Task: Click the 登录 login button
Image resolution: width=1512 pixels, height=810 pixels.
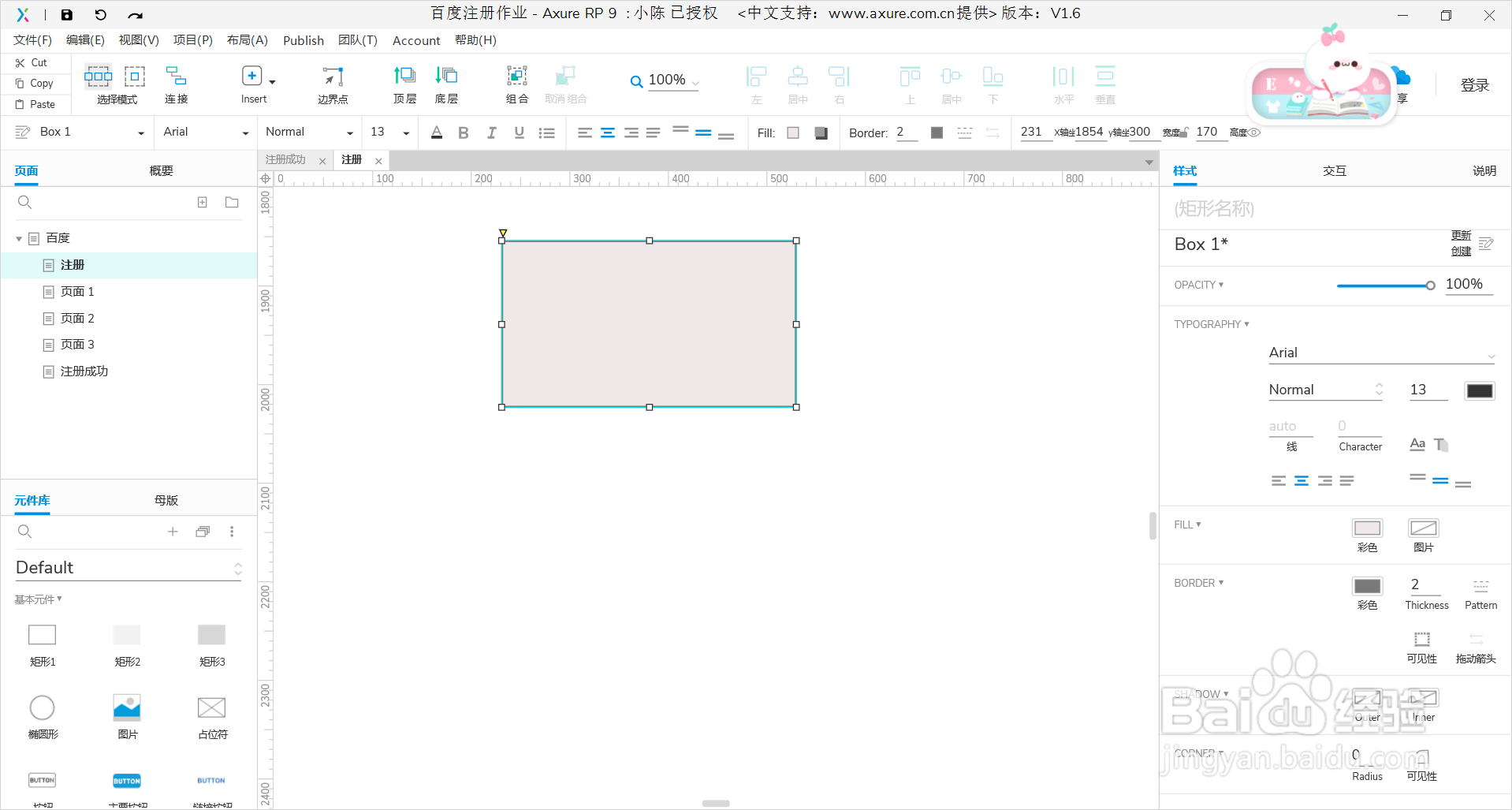Action: point(1474,85)
